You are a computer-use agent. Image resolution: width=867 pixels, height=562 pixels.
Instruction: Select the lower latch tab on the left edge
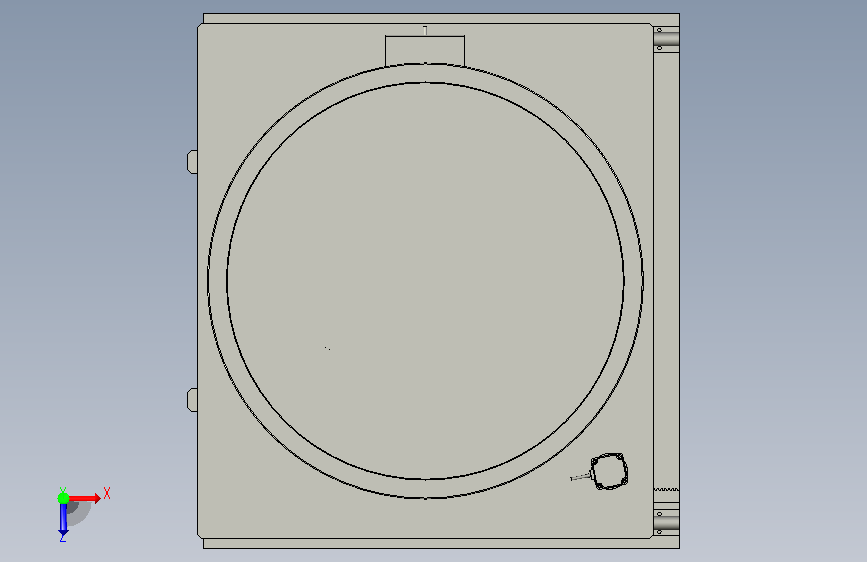[192, 400]
